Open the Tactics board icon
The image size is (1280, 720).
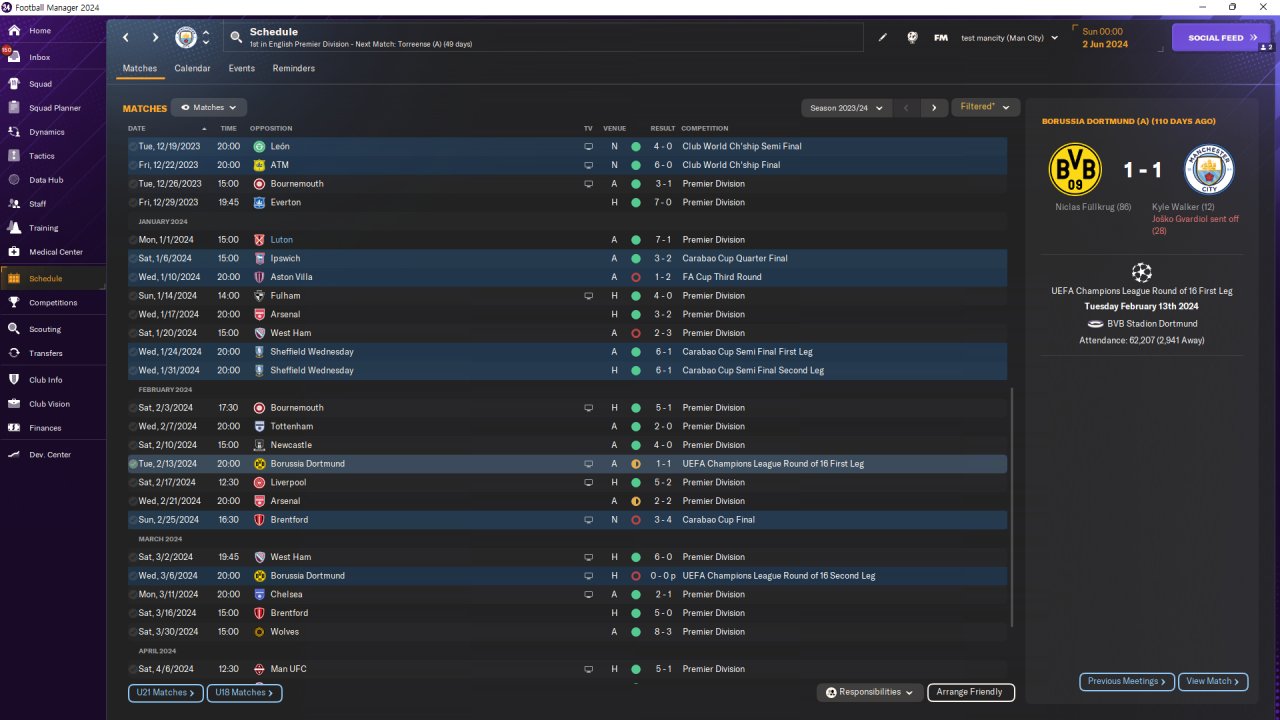[14, 156]
